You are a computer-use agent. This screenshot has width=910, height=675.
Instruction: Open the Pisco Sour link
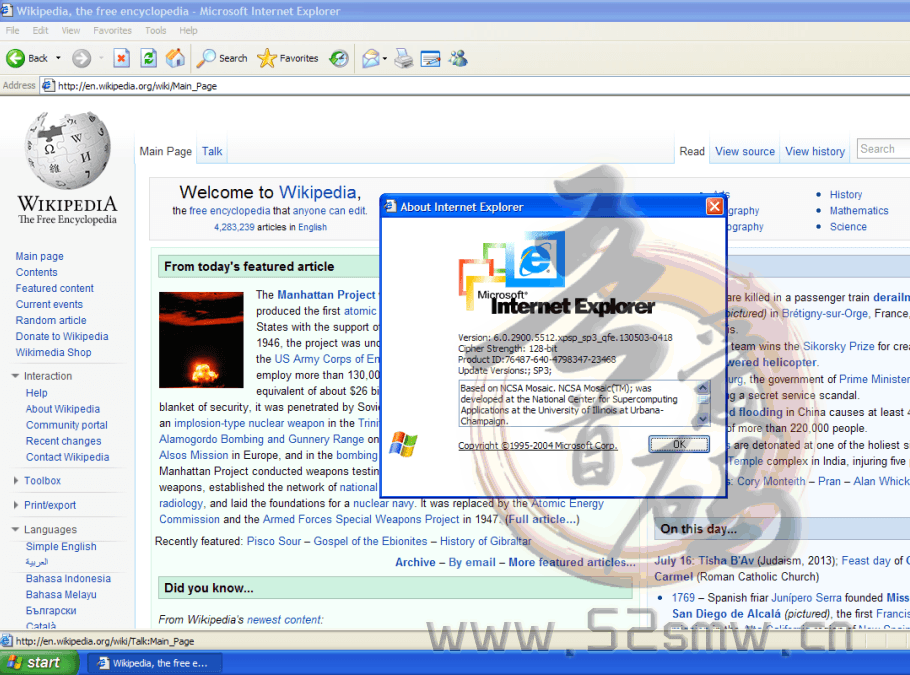[x=274, y=542]
